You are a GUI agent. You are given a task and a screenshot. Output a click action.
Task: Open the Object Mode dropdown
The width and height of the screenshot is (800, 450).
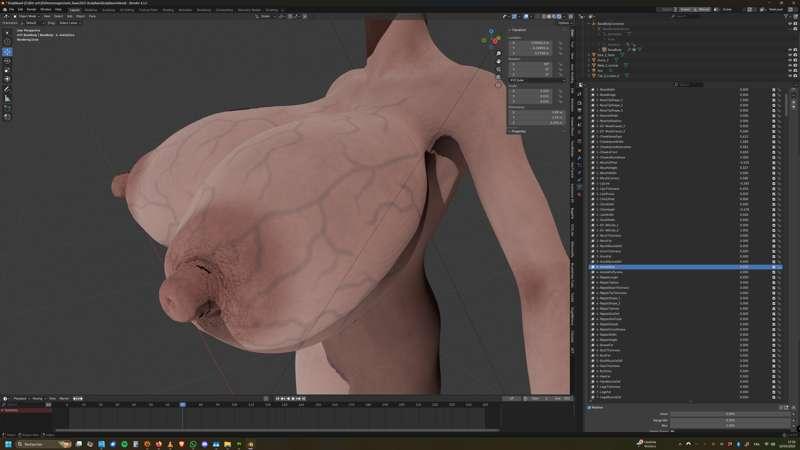tap(27, 16)
